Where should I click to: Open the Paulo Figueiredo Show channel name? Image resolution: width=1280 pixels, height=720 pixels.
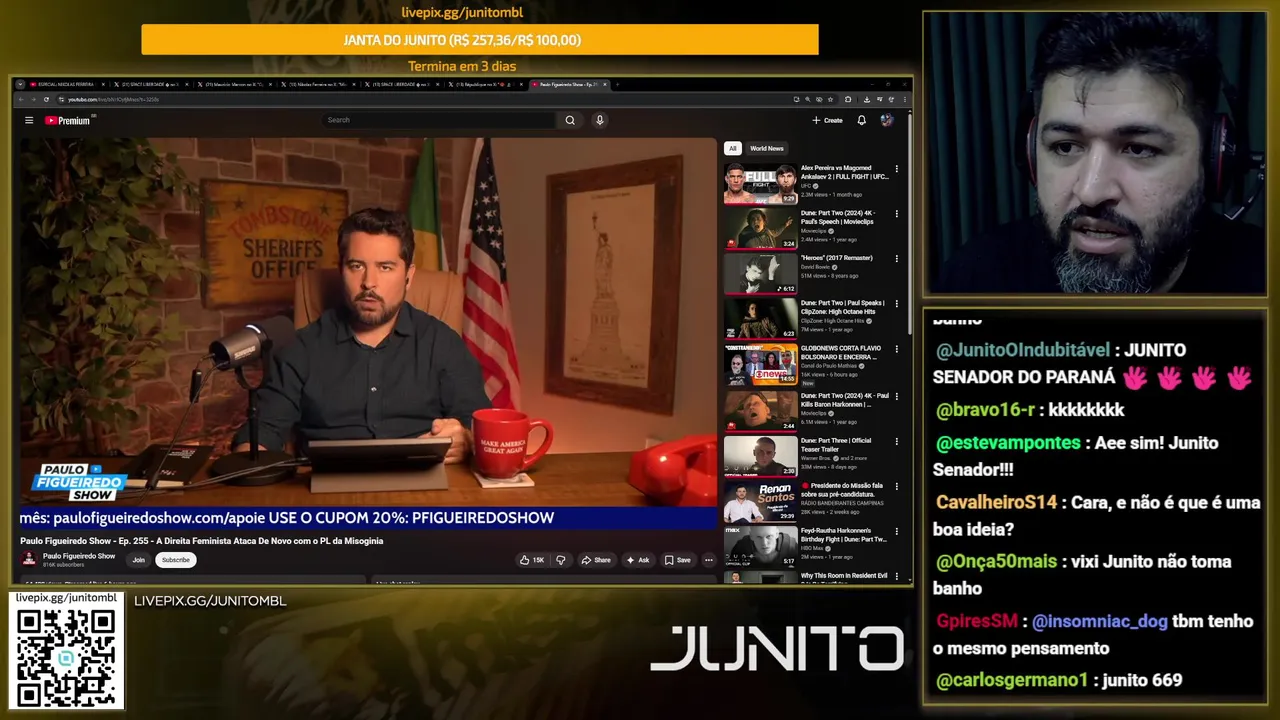[79, 556]
